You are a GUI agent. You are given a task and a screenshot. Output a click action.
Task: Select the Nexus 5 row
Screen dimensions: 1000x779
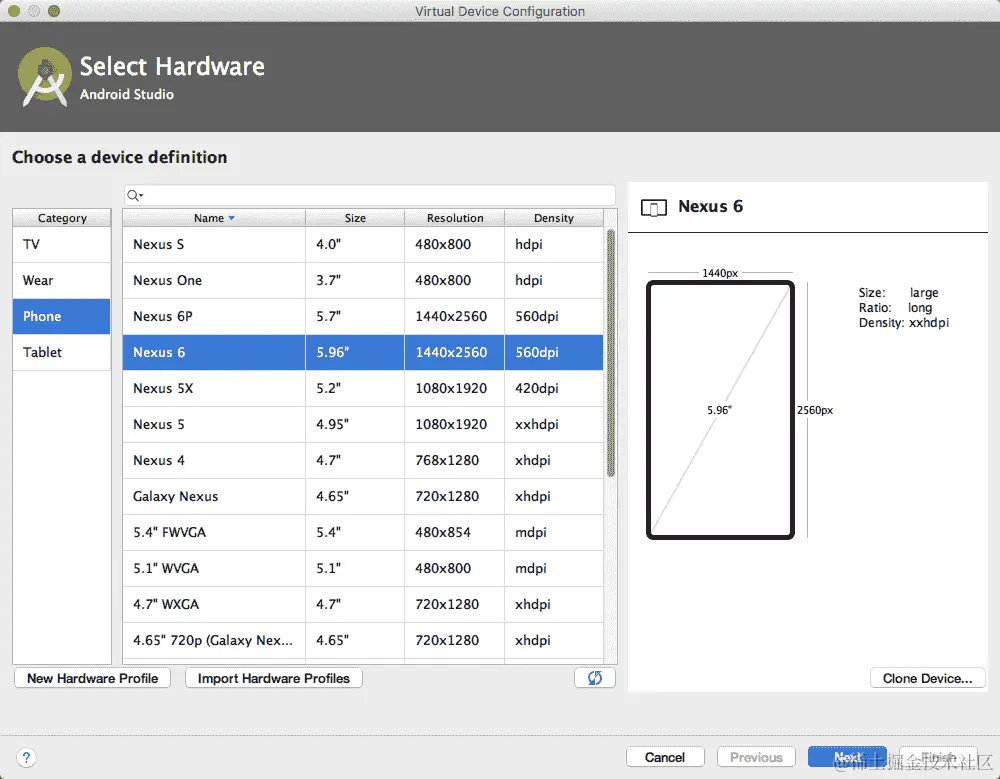363,424
